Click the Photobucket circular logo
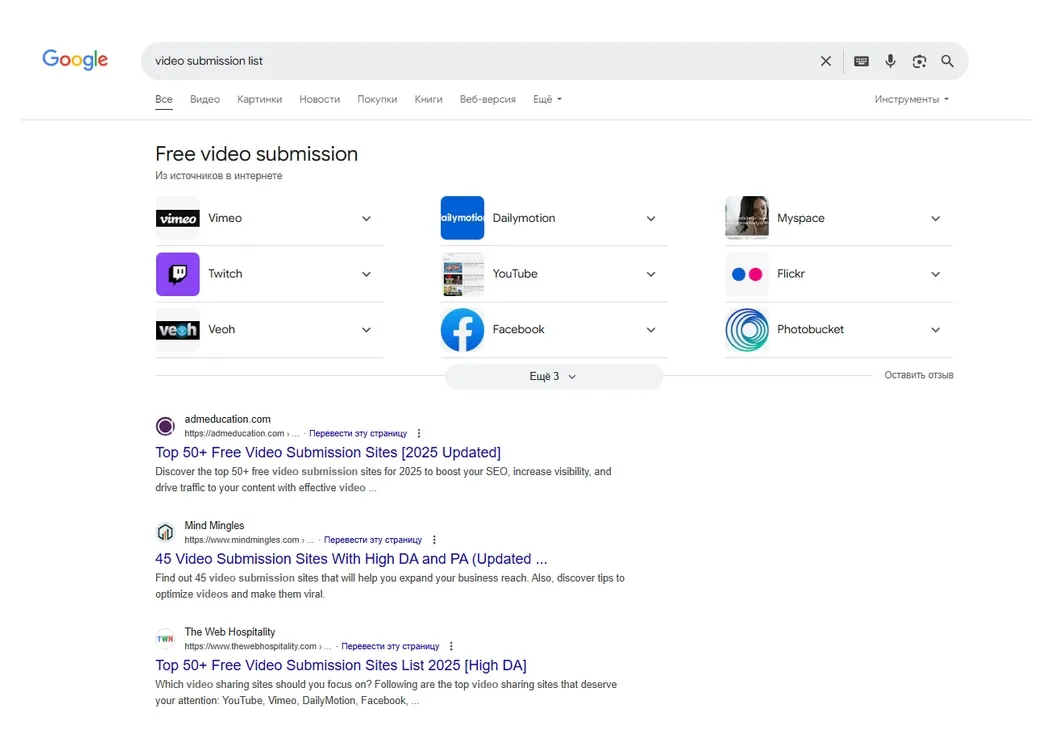The width and height of the screenshot is (1061, 730). (747, 329)
